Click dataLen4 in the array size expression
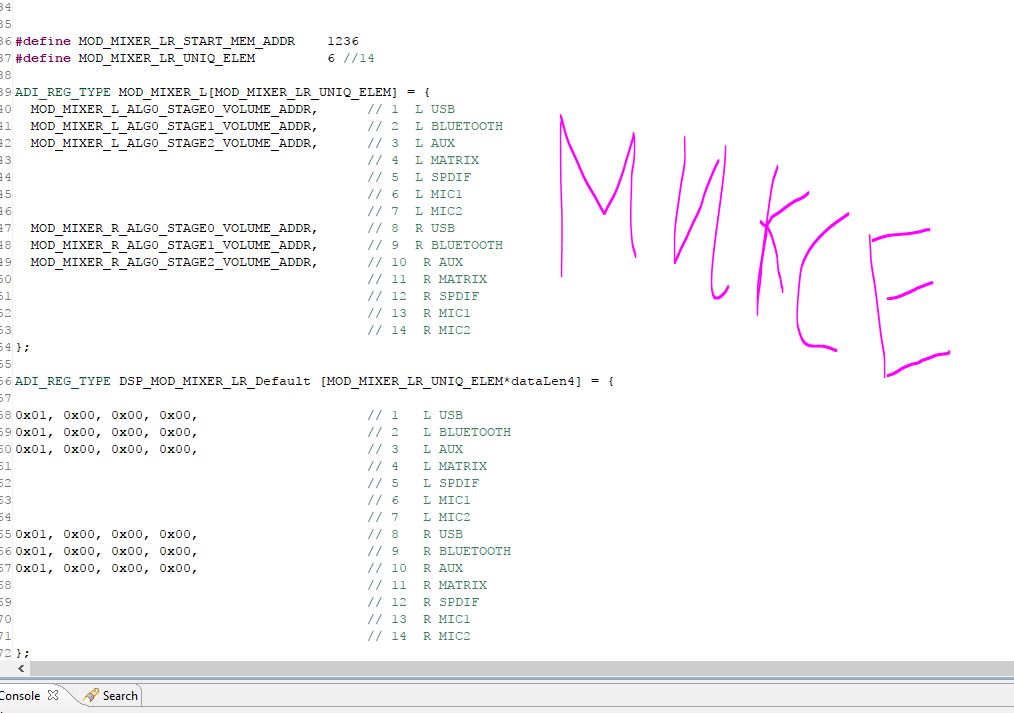 pyautogui.click(x=542, y=381)
